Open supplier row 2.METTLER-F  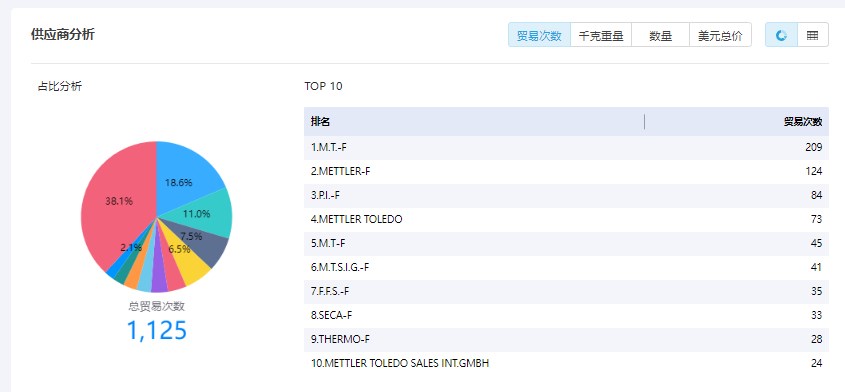tap(566, 171)
